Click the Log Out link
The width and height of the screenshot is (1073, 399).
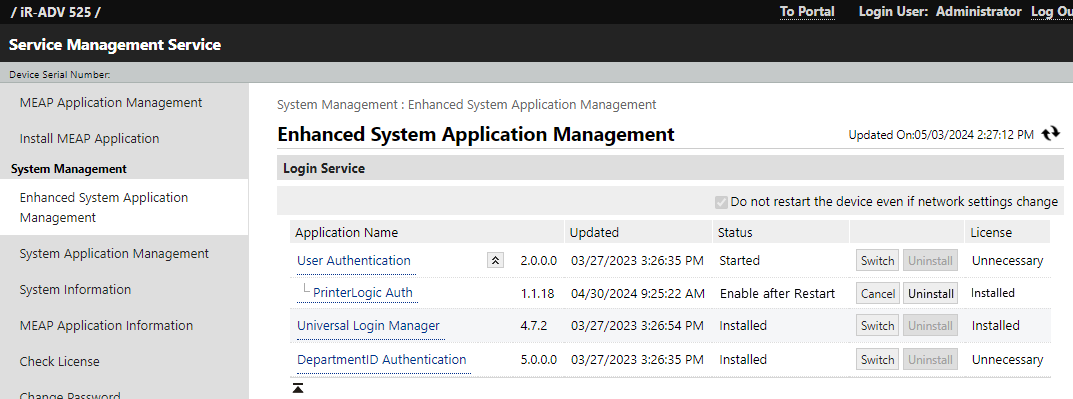click(x=1052, y=12)
